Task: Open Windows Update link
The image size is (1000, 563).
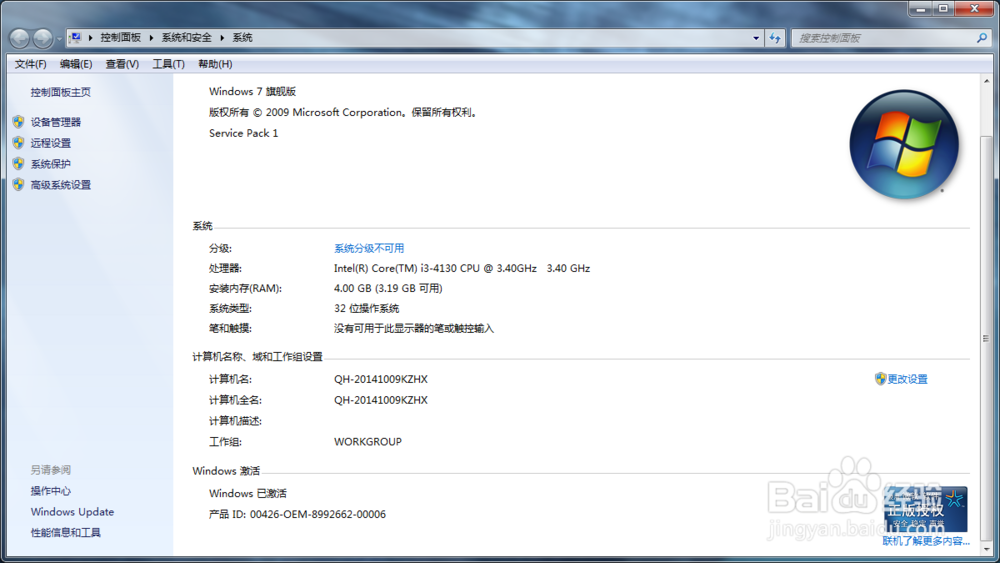Action: point(72,511)
